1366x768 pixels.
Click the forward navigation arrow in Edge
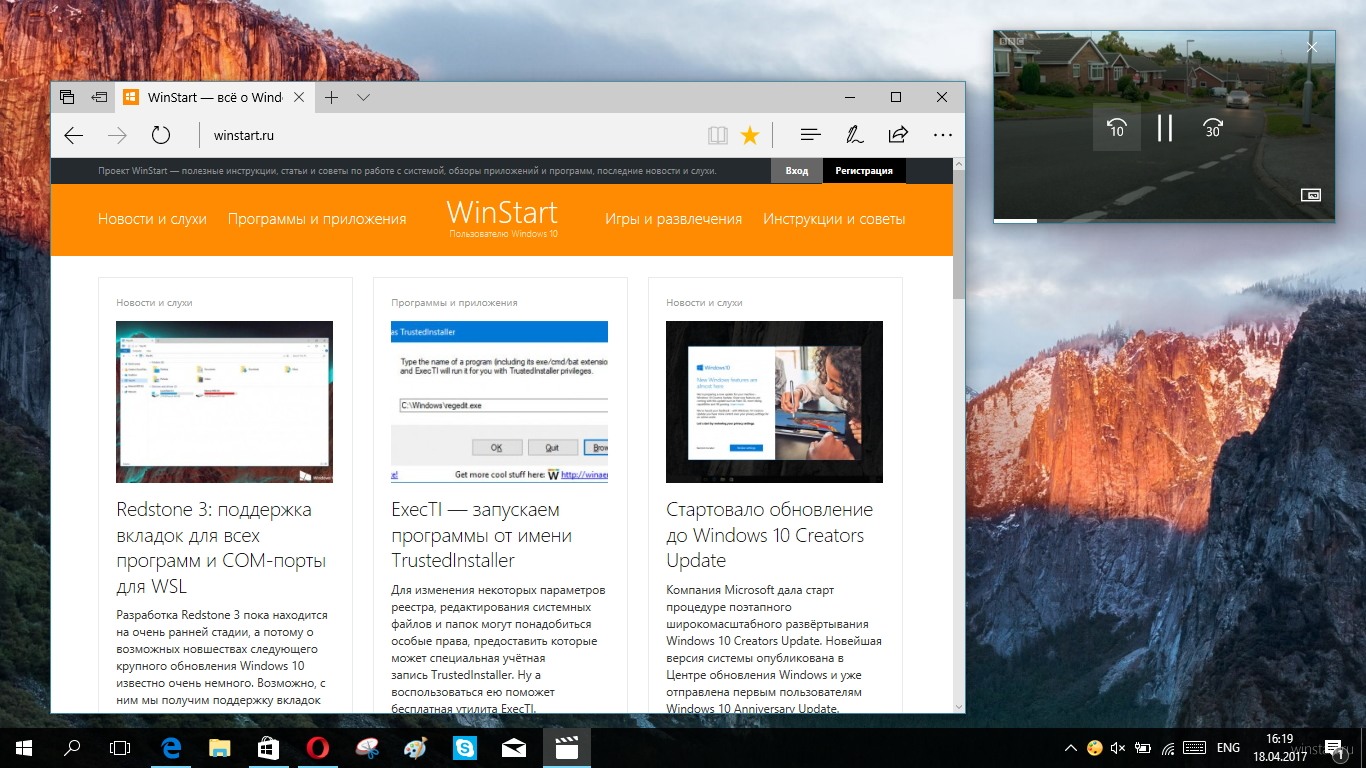117,135
